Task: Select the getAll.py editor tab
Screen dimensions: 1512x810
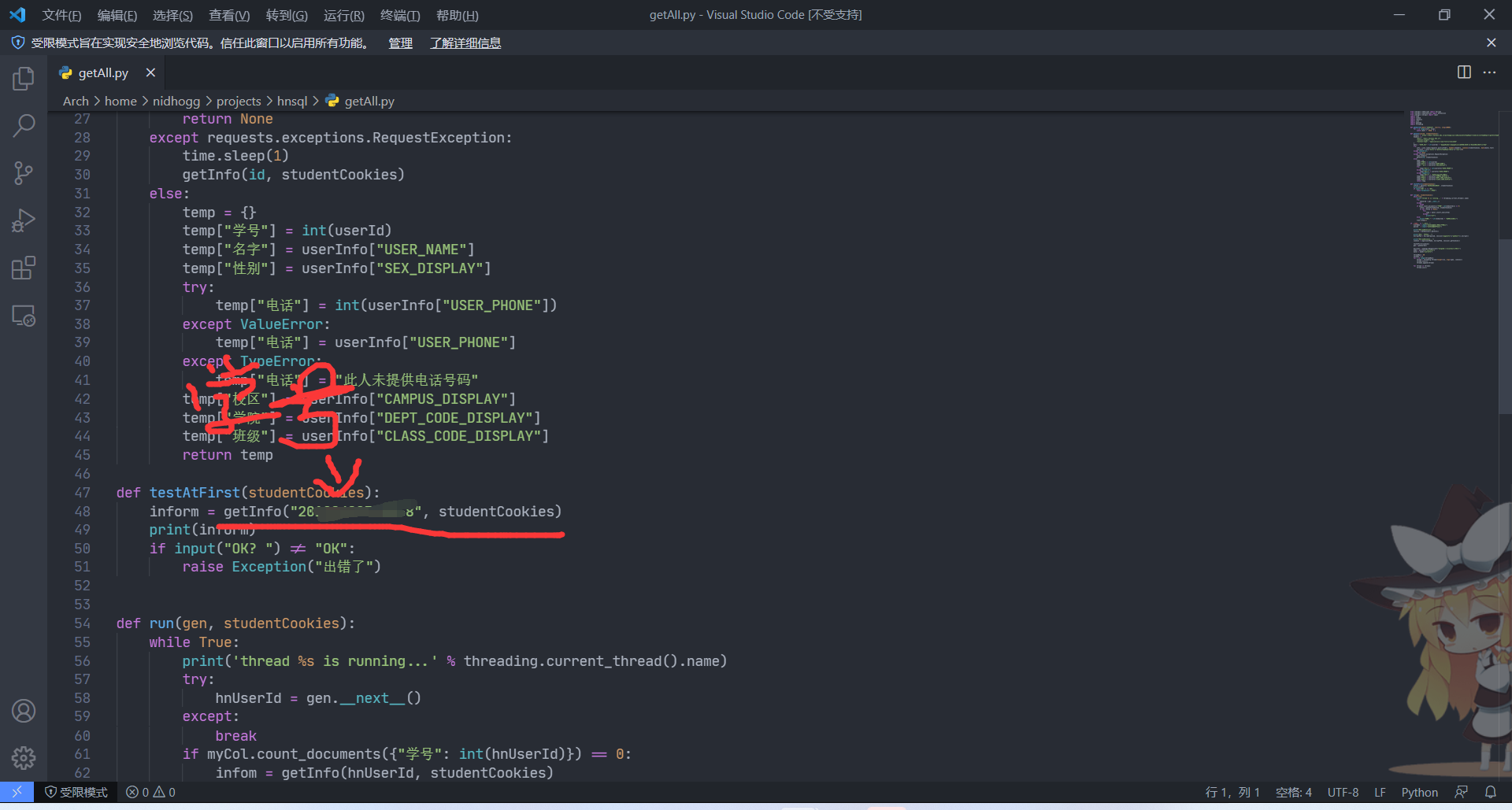Action: [x=102, y=72]
